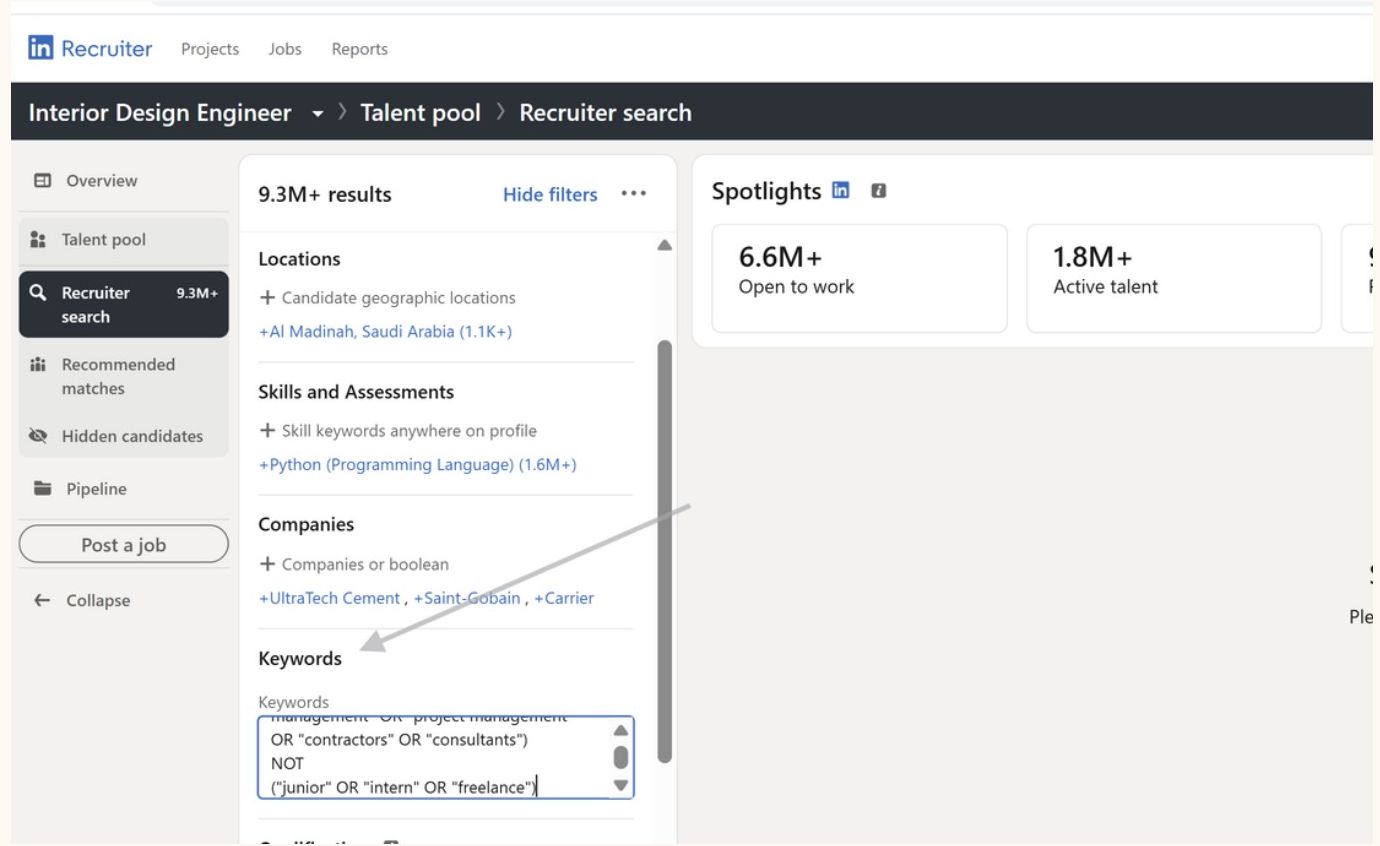Add companies or boolean filter
Screen dimensions: 1380x846
click(354, 564)
